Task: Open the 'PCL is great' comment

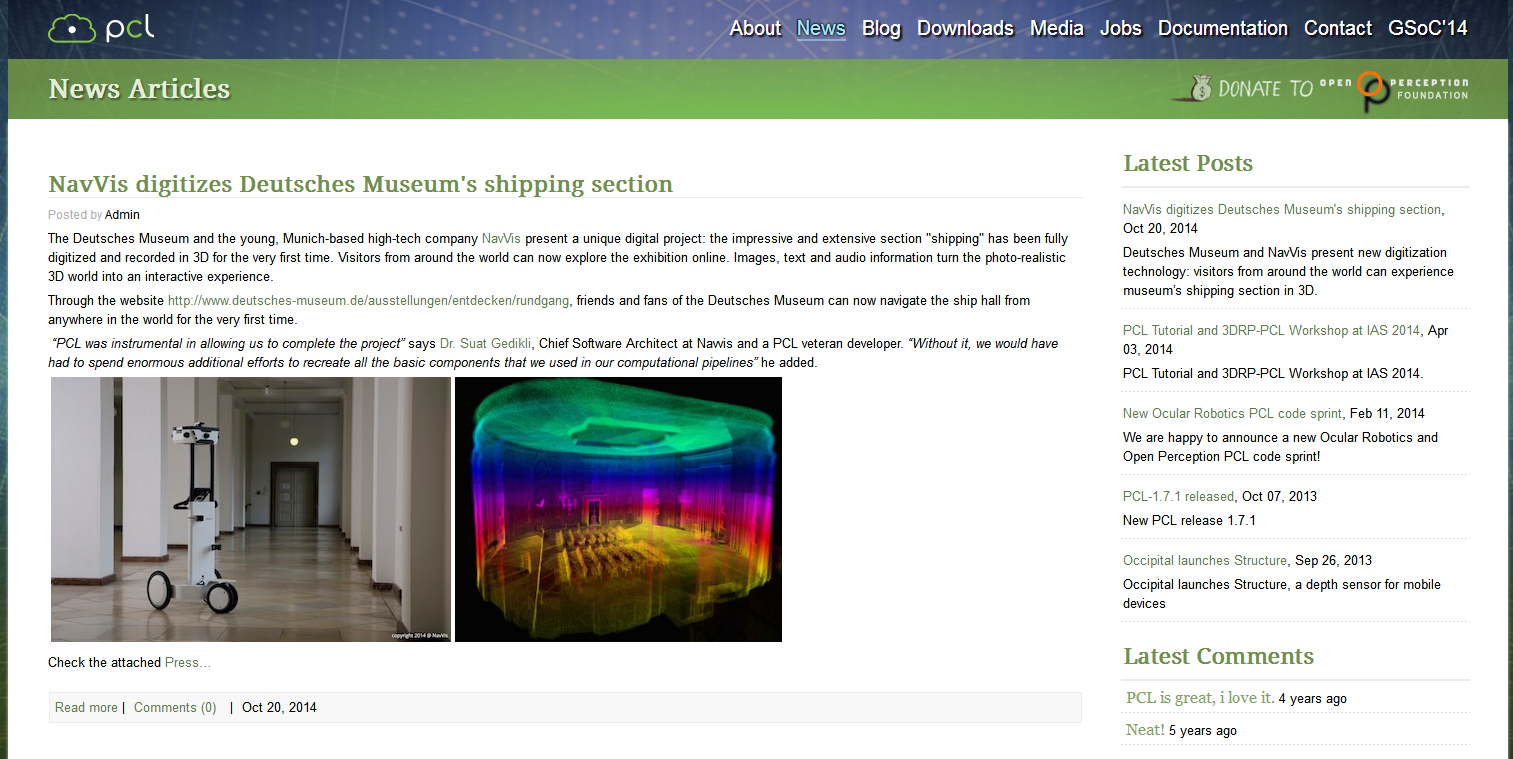Action: (x=1200, y=698)
